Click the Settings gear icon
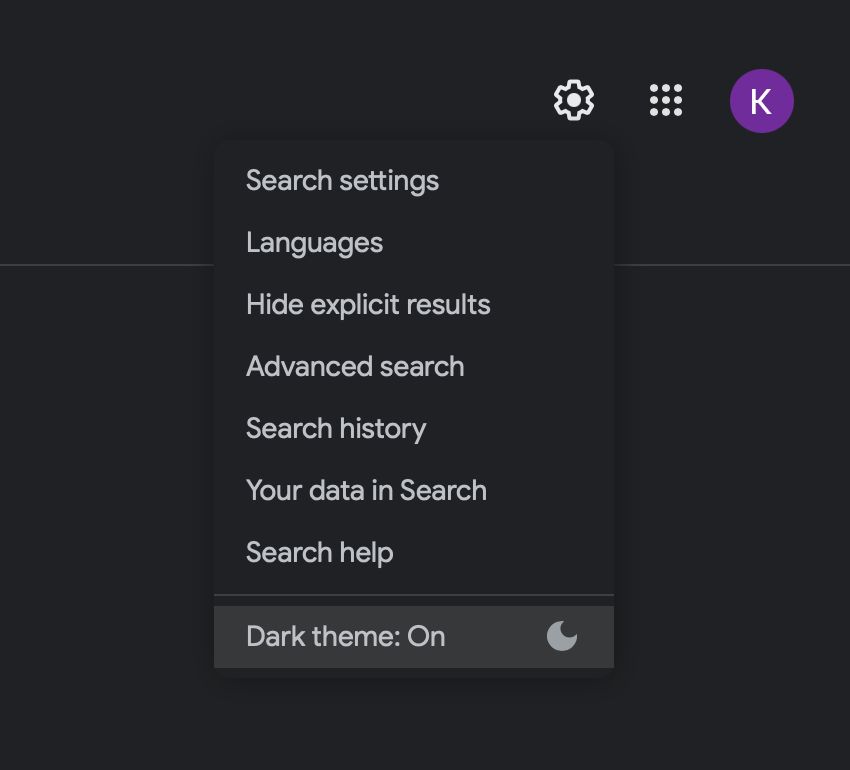850x770 pixels. [574, 100]
